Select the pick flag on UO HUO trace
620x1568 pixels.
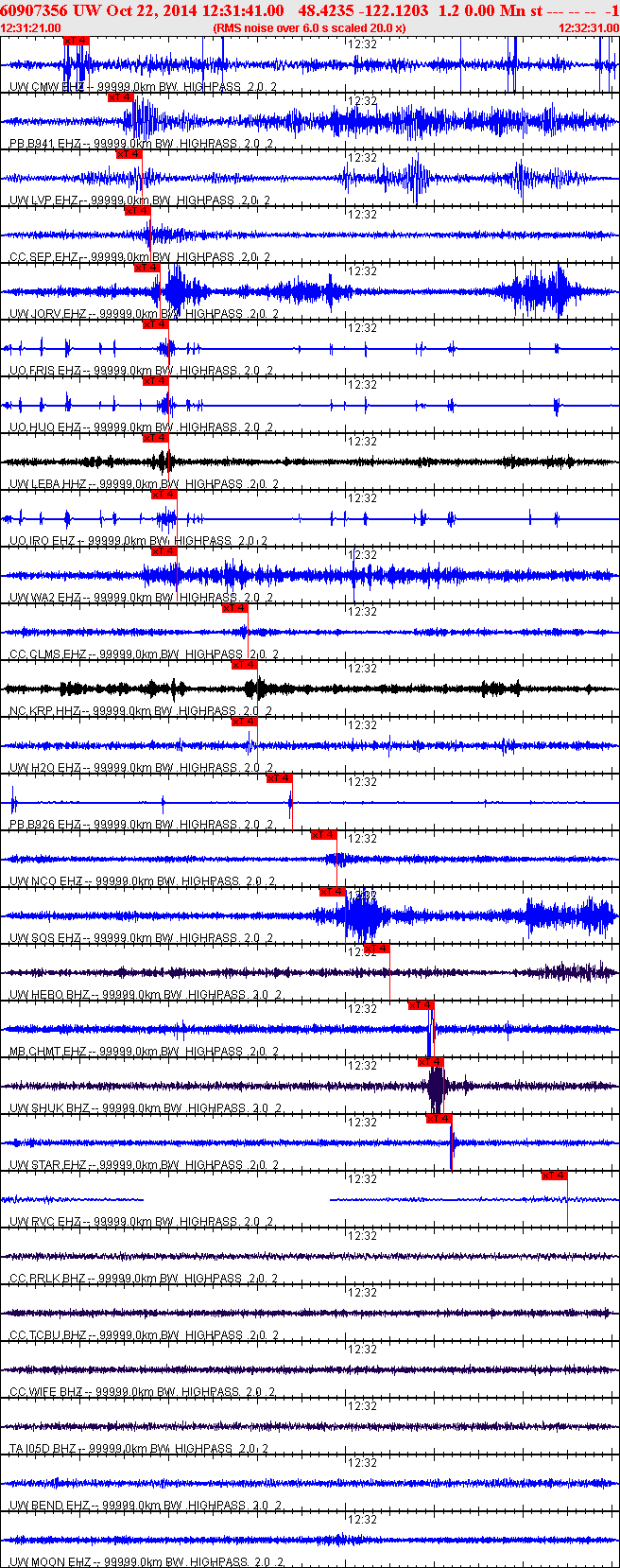coord(155,381)
